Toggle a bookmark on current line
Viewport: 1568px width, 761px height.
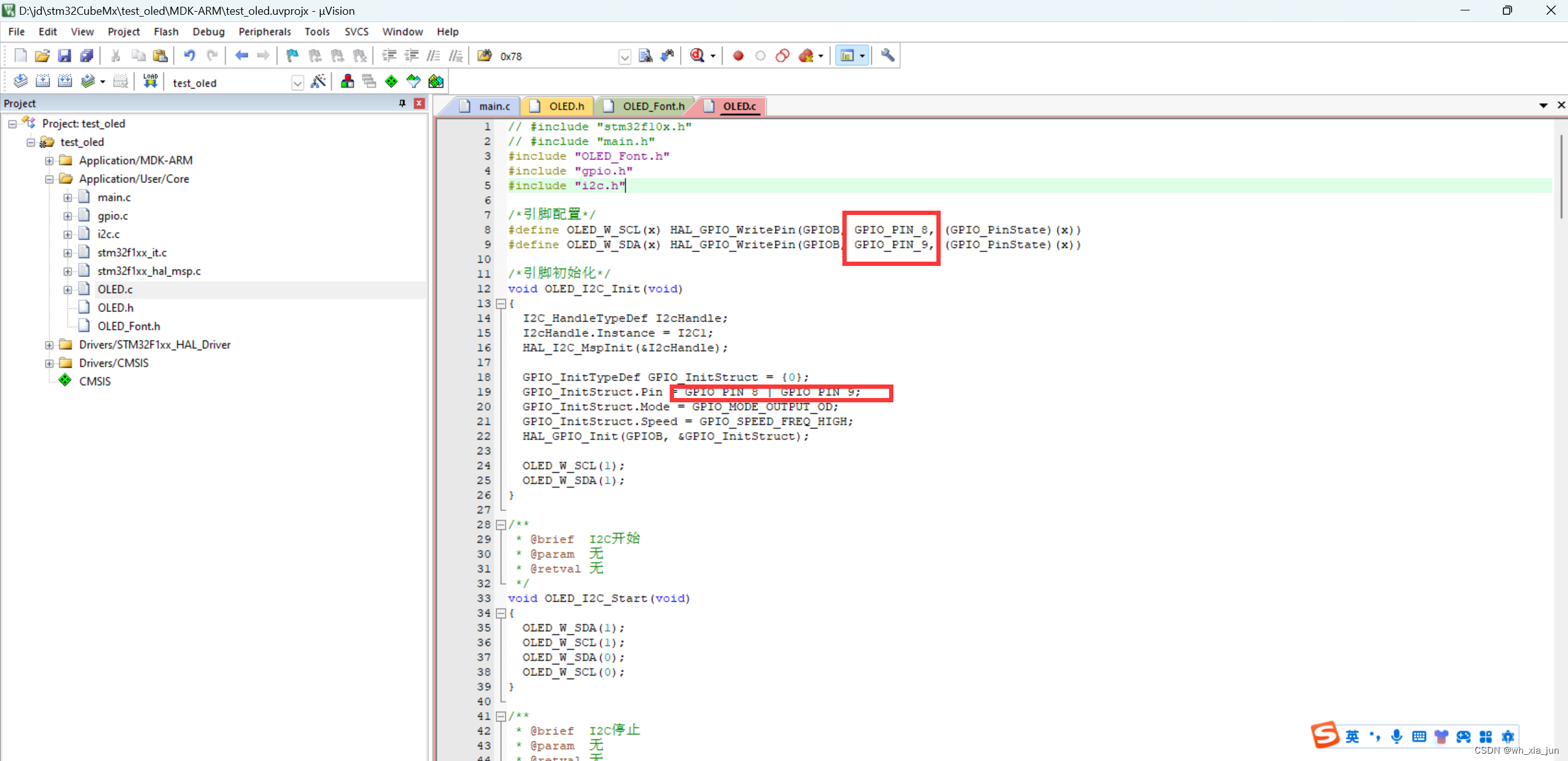tap(292, 55)
